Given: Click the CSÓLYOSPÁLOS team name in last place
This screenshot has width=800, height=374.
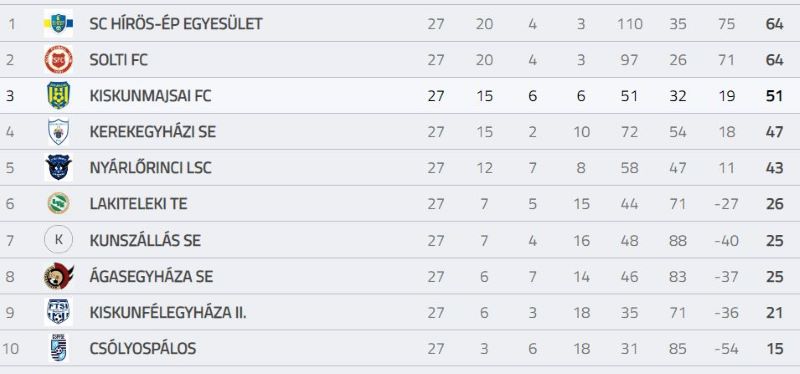Looking at the screenshot, I should (143, 348).
